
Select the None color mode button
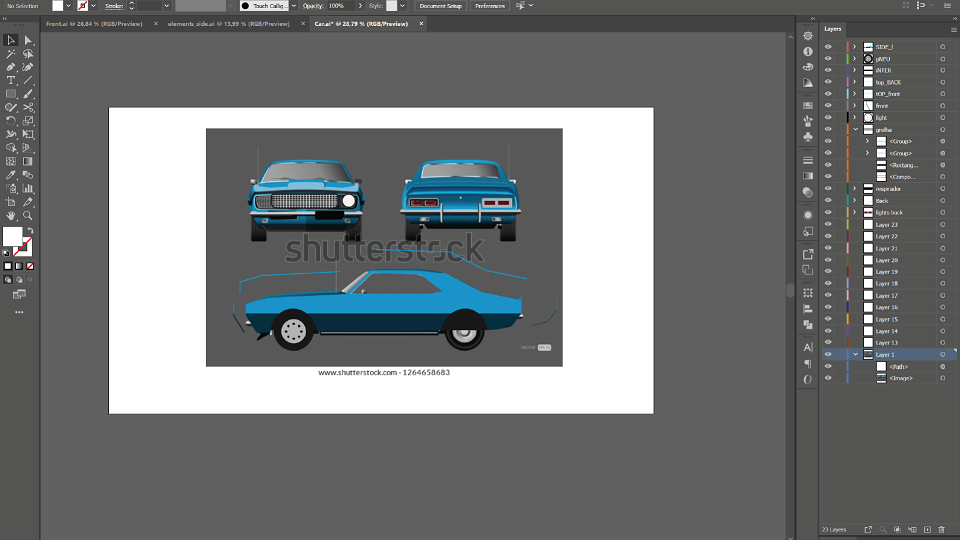[x=30, y=266]
